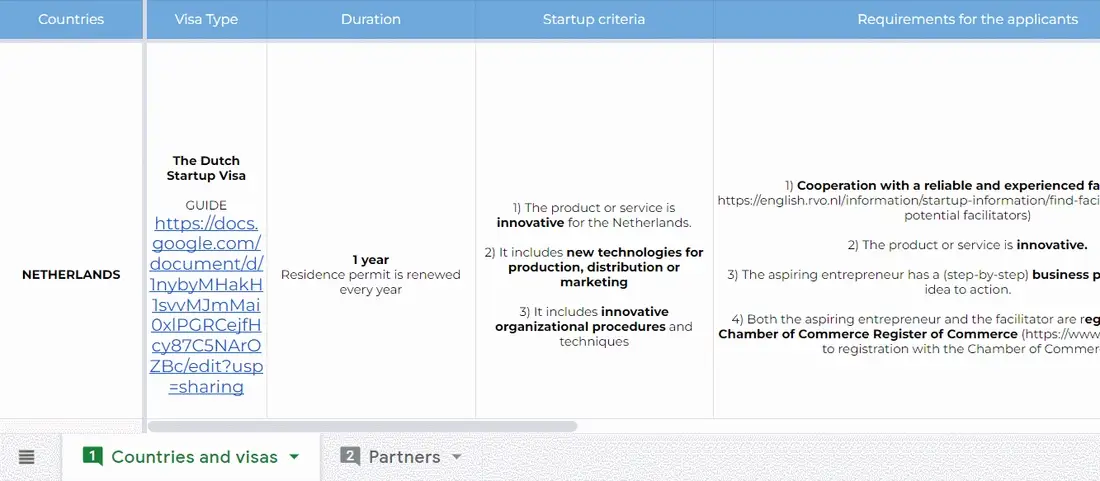Open the all sheets list icon
The image size is (1100, 481).
pyautogui.click(x=26, y=457)
